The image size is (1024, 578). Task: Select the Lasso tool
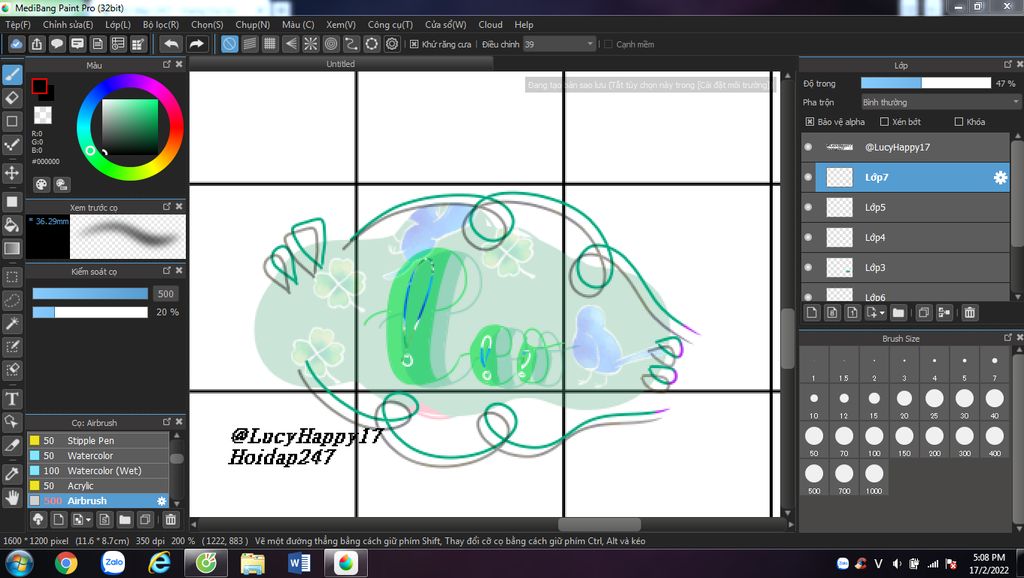point(12,300)
